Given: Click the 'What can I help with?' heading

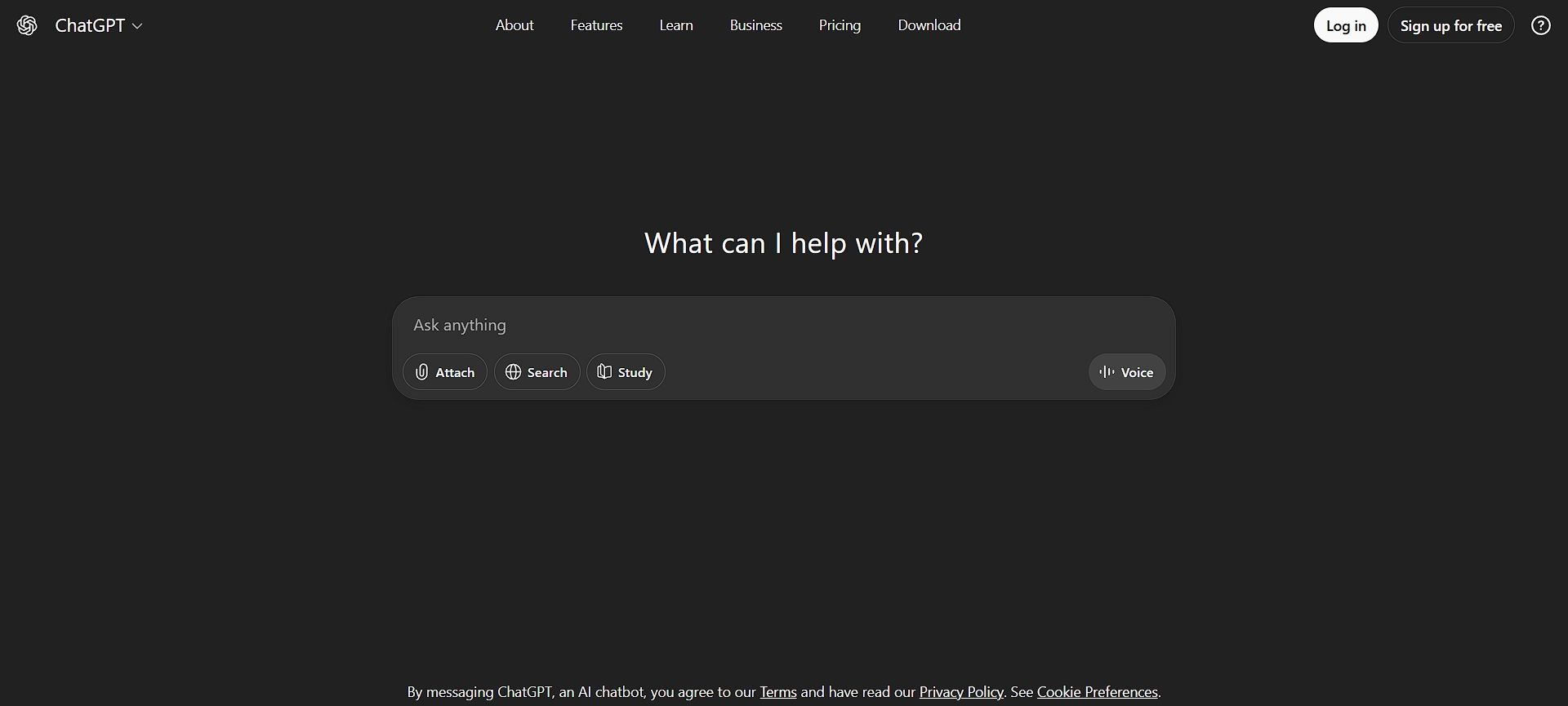Looking at the screenshot, I should (x=784, y=243).
